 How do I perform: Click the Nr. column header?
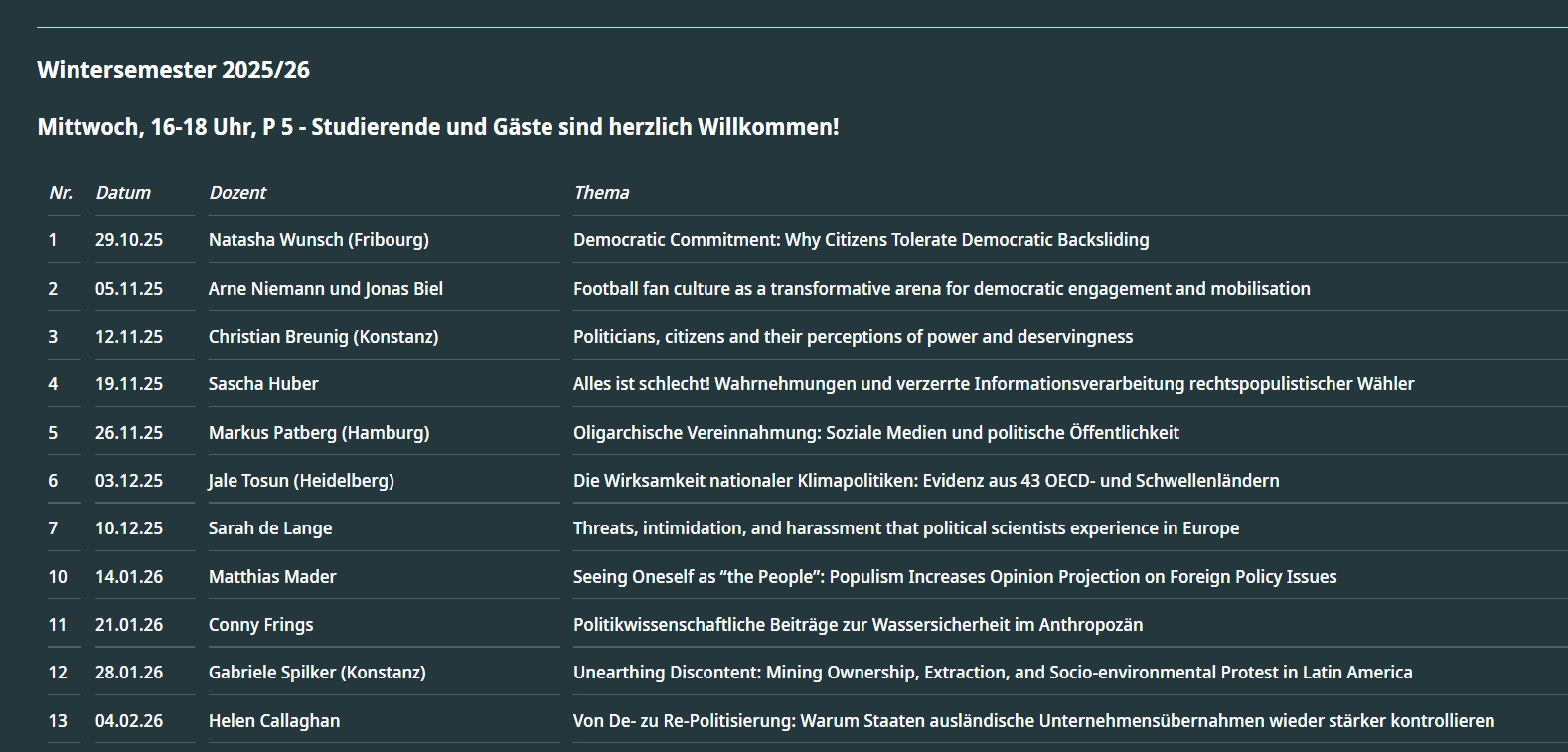point(61,193)
